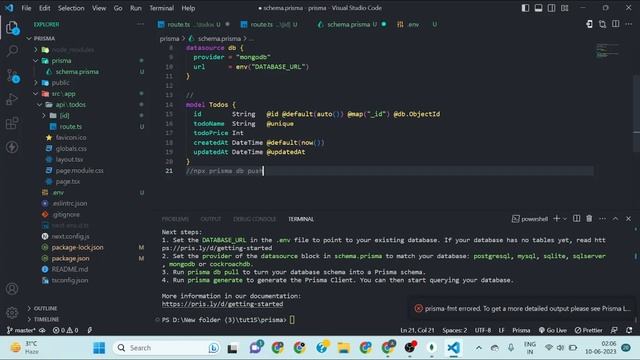Viewport: 640px width, 360px height.
Task: Click Go Live in status bar
Action: pyautogui.click(x=553, y=330)
